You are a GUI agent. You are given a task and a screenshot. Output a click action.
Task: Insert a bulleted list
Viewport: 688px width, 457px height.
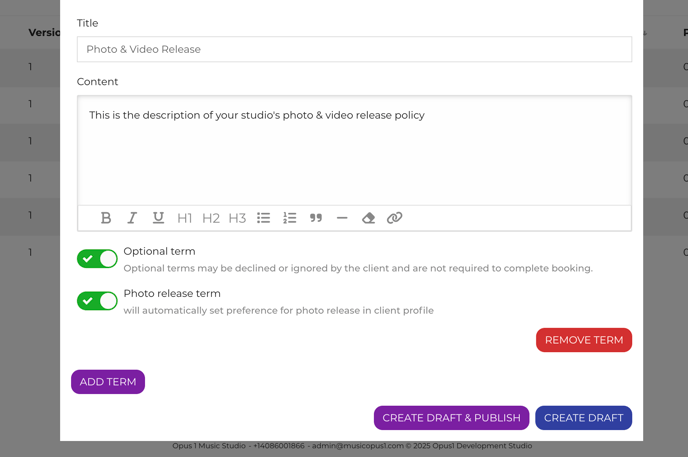(x=263, y=218)
